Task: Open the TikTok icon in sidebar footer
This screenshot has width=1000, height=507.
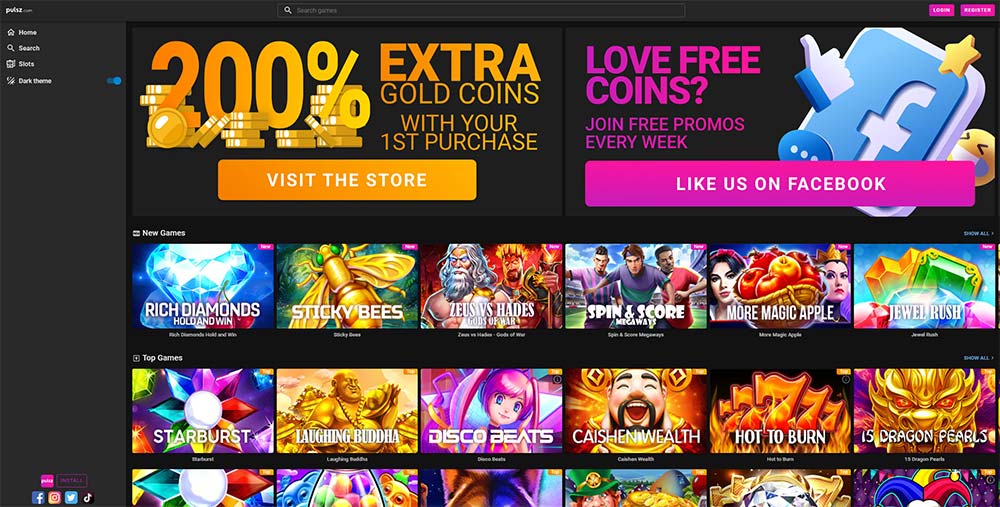Action: [x=88, y=497]
